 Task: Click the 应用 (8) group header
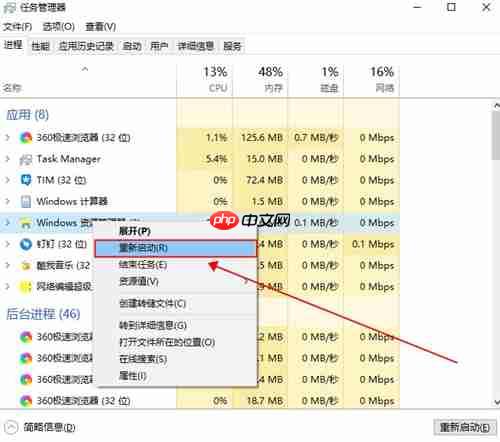pos(28,115)
